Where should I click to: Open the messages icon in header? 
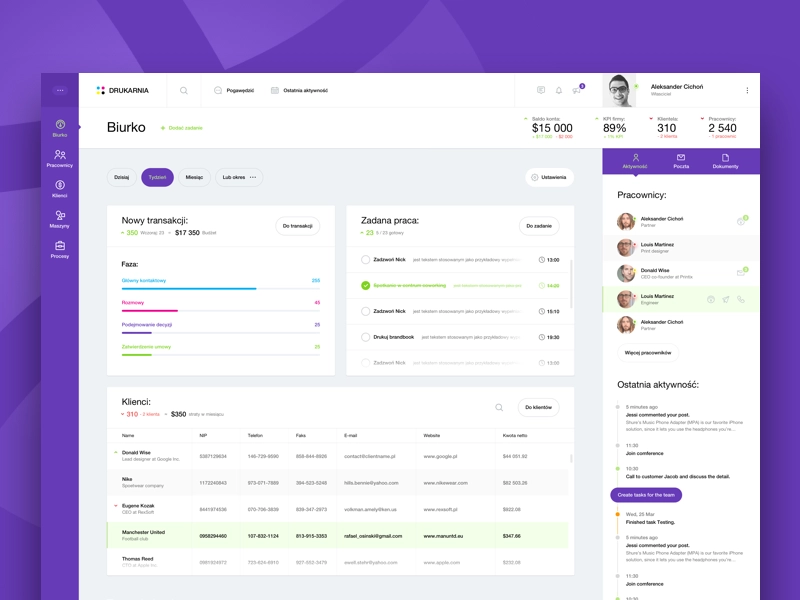point(541,90)
